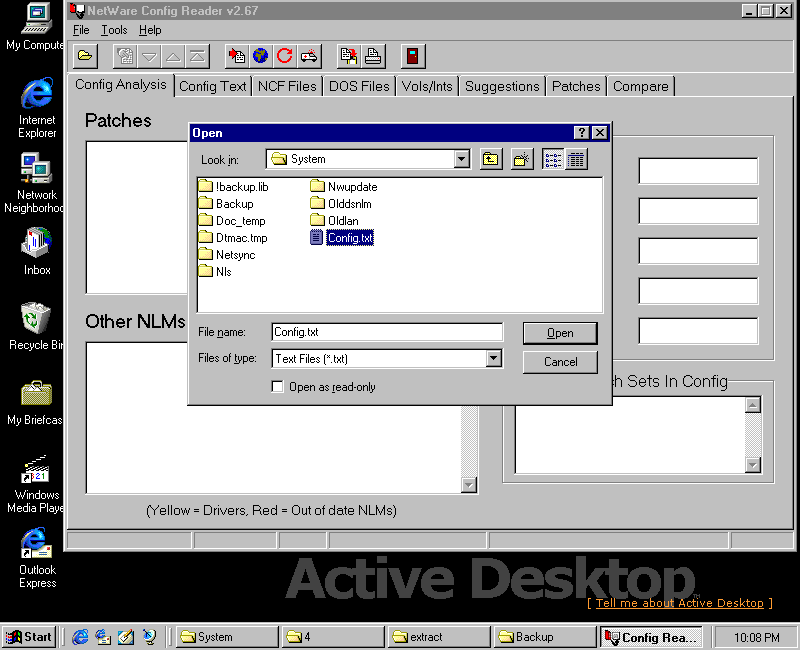Switch to extract taskbar window
This screenshot has height=650, width=800.
438,637
